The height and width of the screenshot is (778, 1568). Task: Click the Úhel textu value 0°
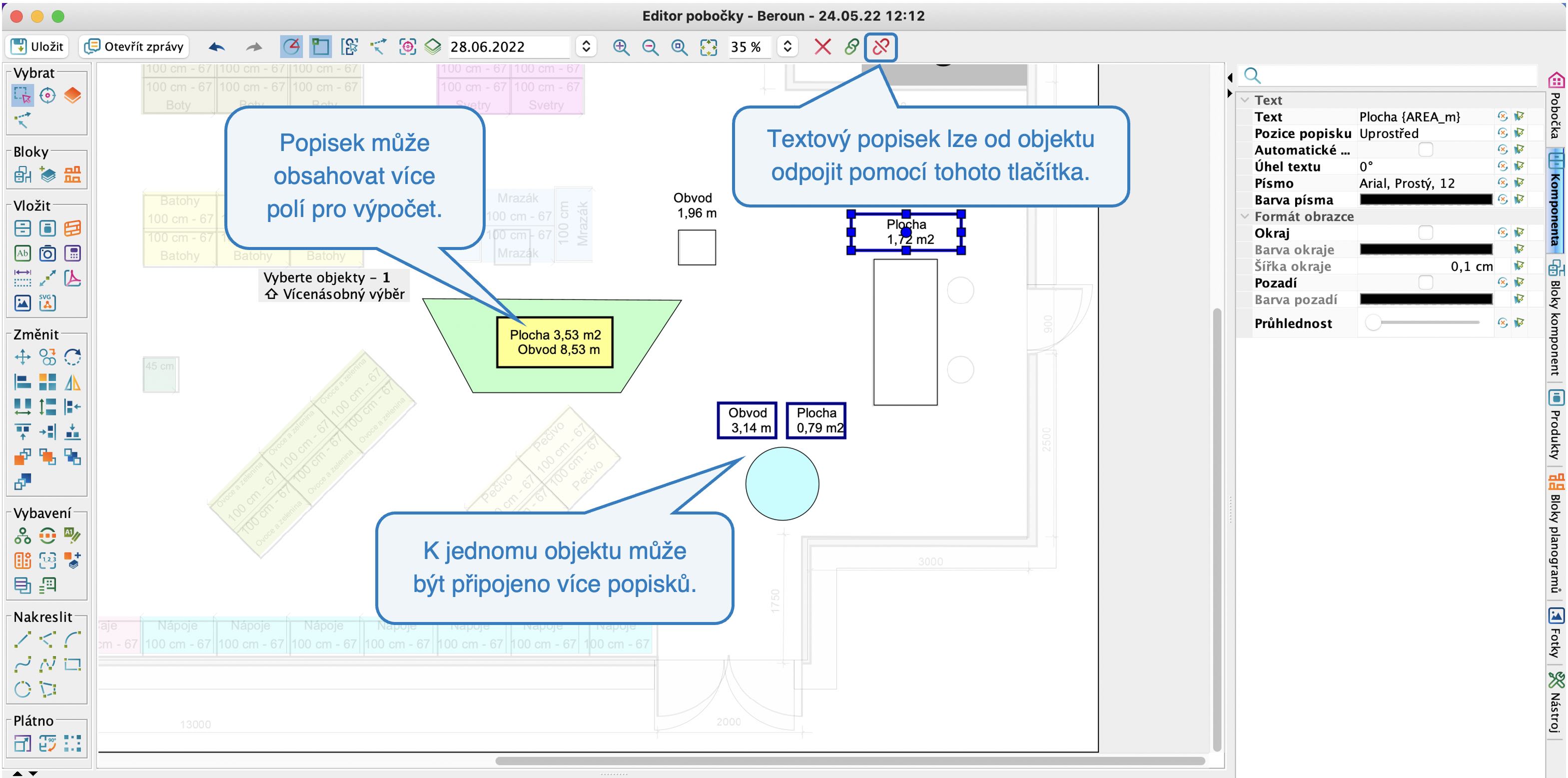coord(1425,166)
